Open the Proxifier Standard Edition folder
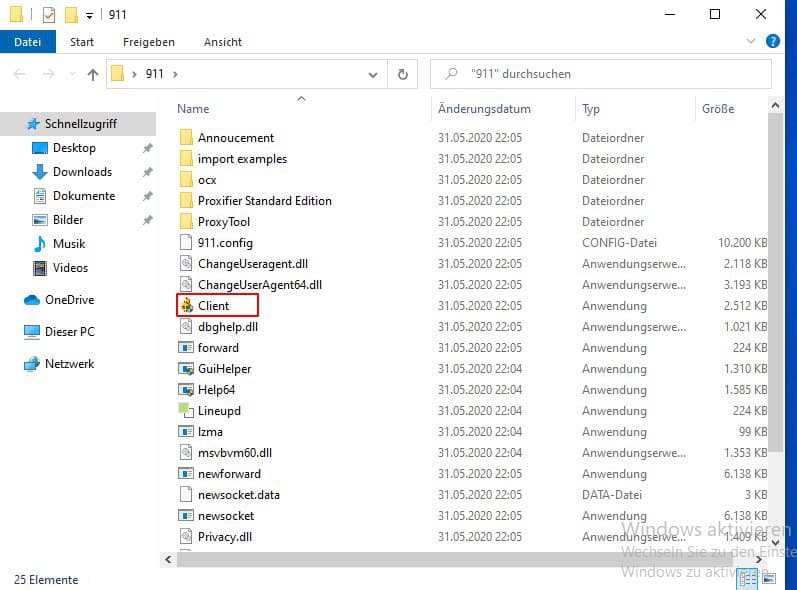The width and height of the screenshot is (797, 590). [x=264, y=201]
